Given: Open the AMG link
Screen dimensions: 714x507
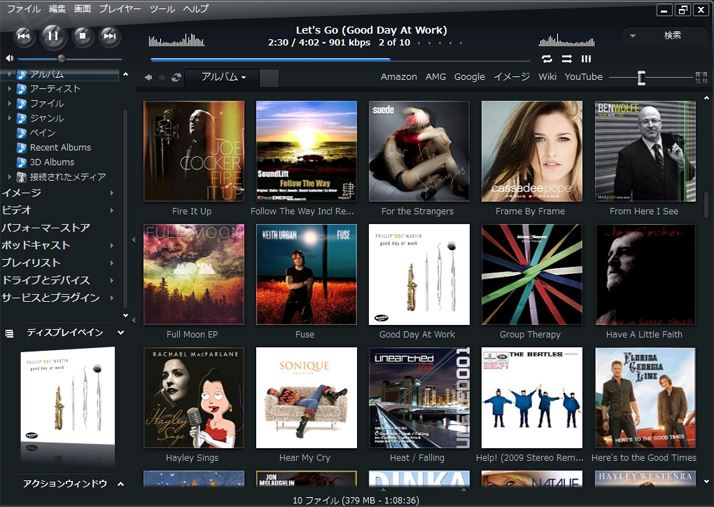Looking at the screenshot, I should 435,77.
